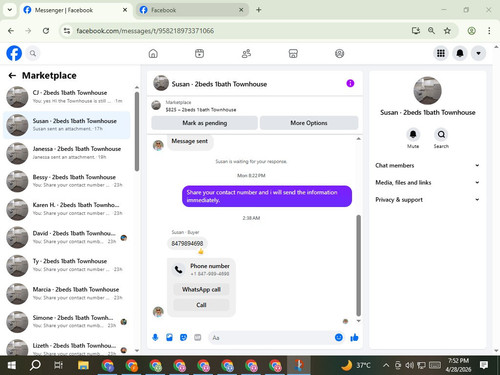Click the voice clip microphone icon
This screenshot has height=375, width=500.
[x=155, y=338]
